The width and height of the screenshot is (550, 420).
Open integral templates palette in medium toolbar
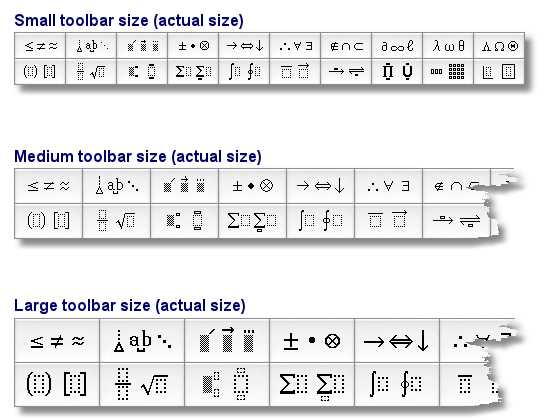coord(321,221)
